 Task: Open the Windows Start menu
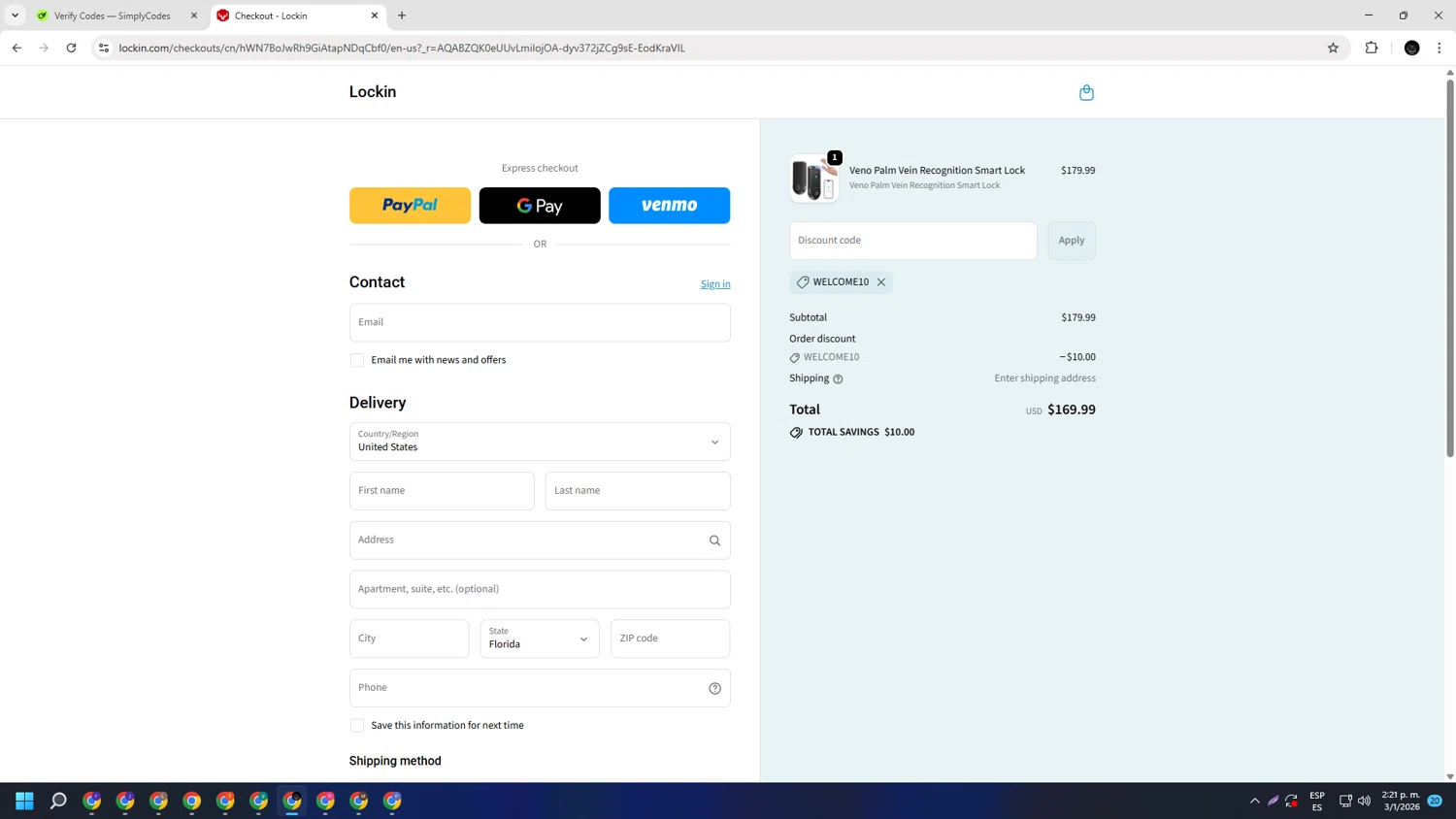[24, 801]
